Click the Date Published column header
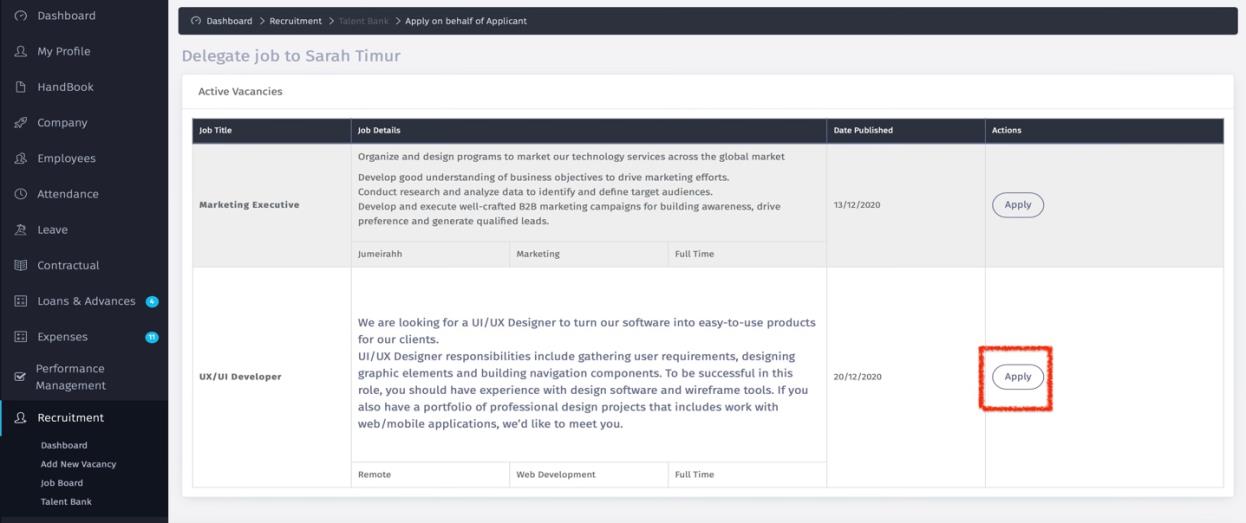 coord(863,130)
